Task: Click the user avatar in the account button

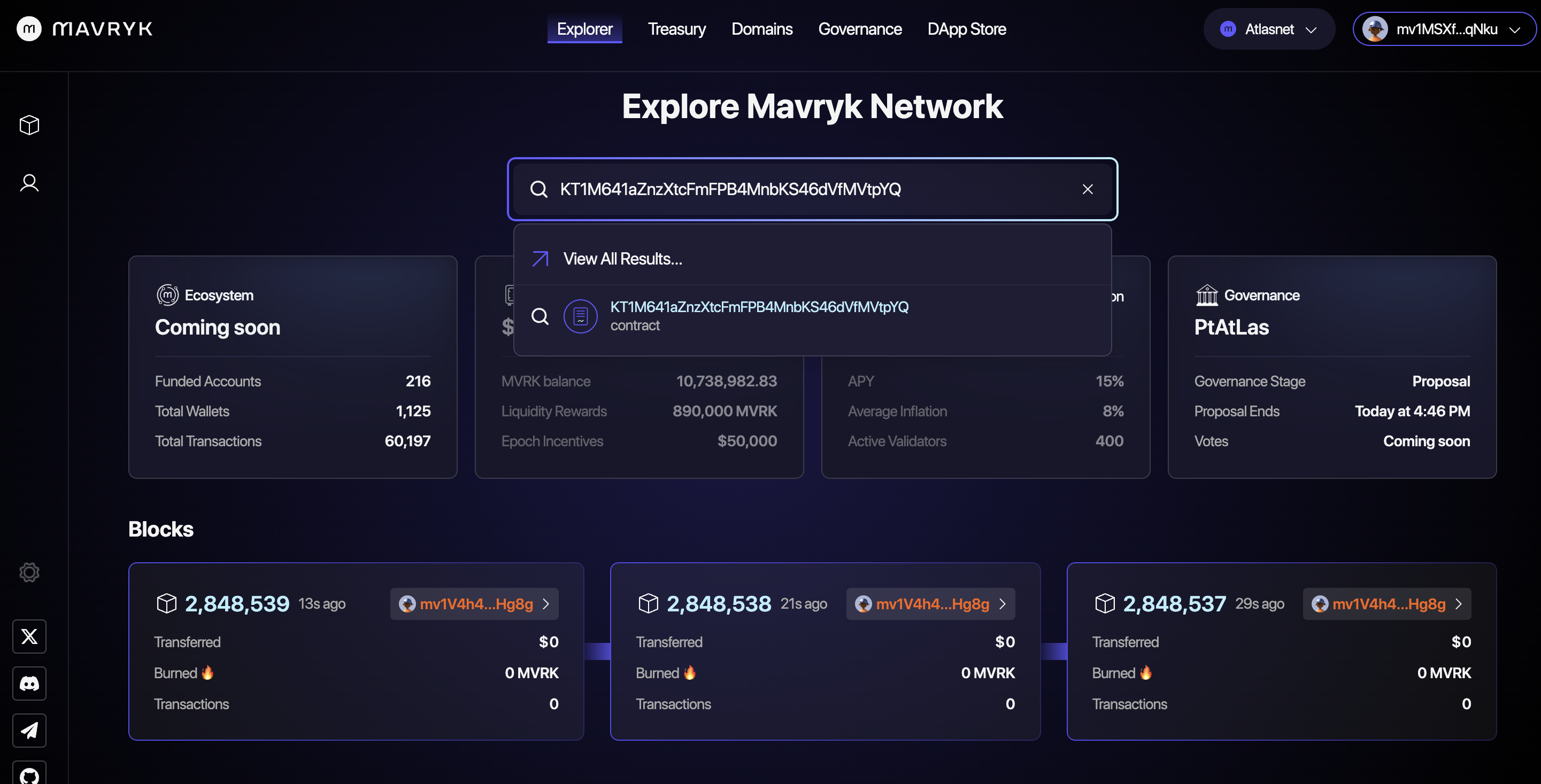Action: tap(1375, 29)
